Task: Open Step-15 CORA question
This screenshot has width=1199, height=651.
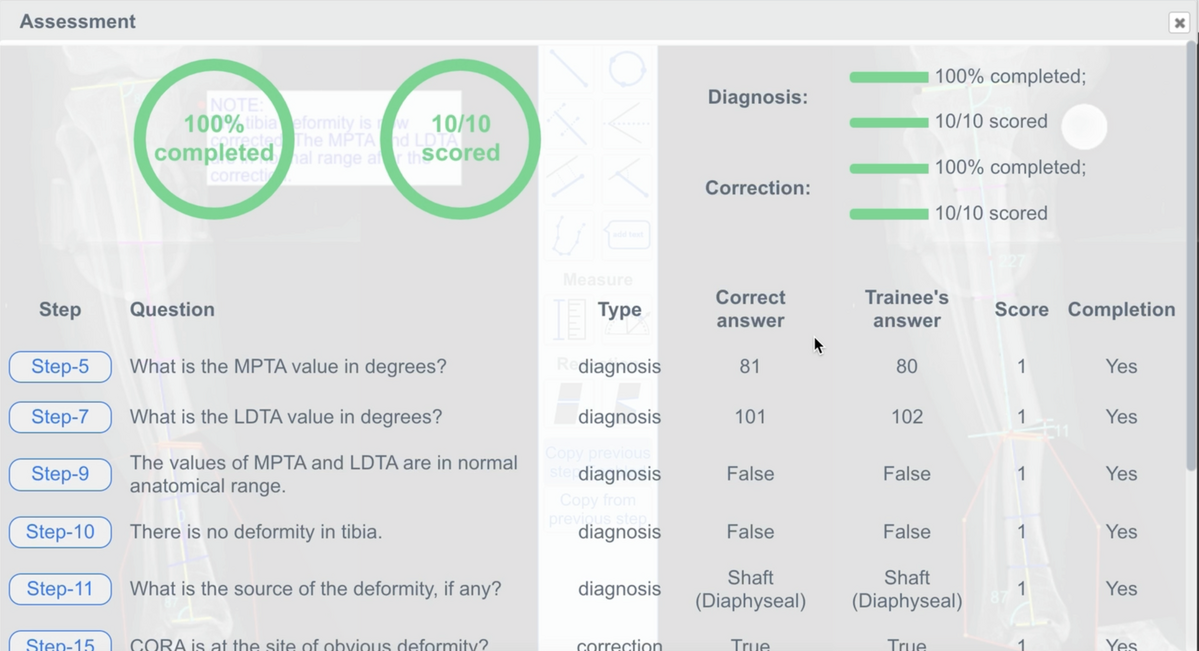Action: (x=60, y=644)
